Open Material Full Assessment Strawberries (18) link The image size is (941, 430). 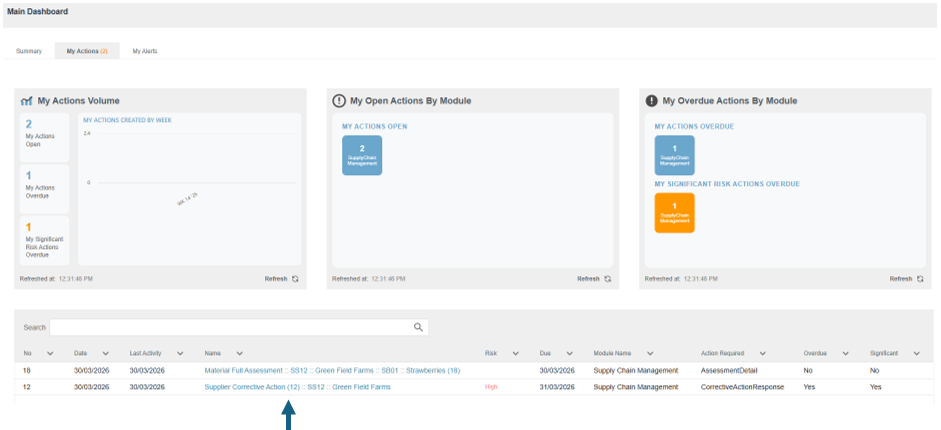pos(332,371)
